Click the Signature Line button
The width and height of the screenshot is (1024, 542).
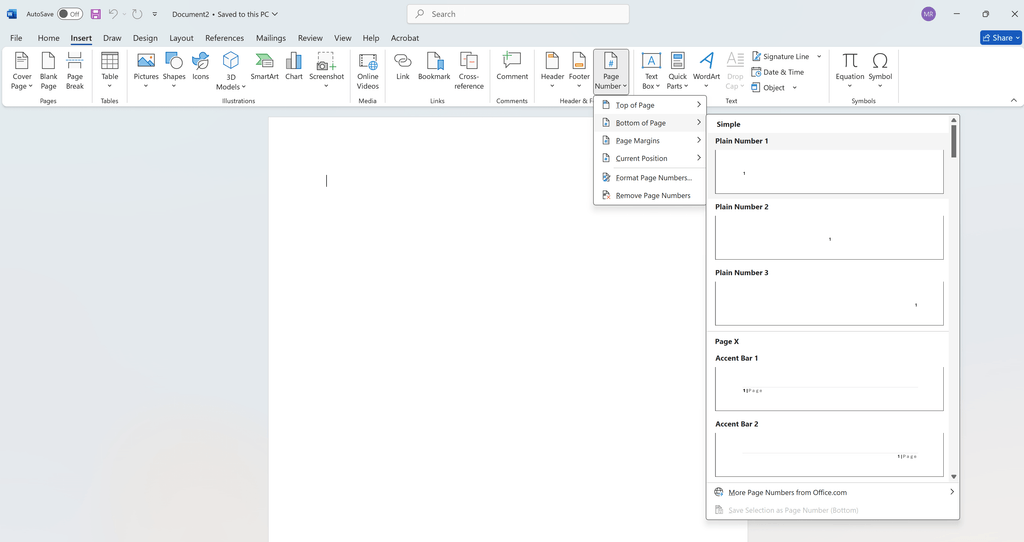(780, 57)
